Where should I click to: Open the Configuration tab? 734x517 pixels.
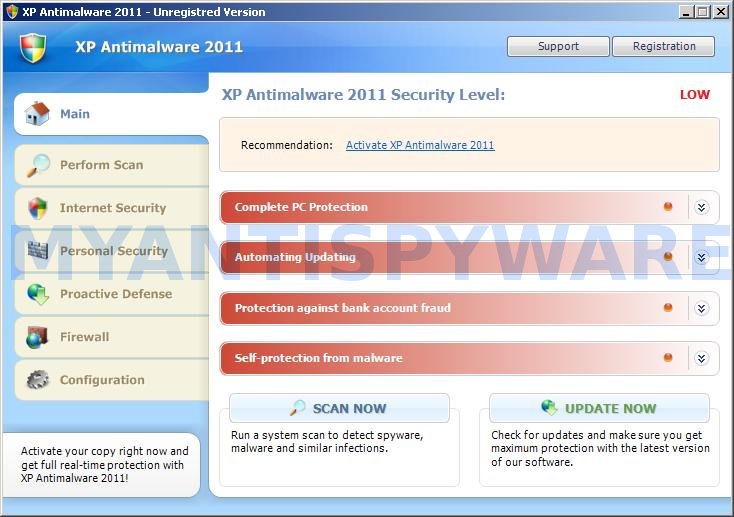[x=111, y=380]
